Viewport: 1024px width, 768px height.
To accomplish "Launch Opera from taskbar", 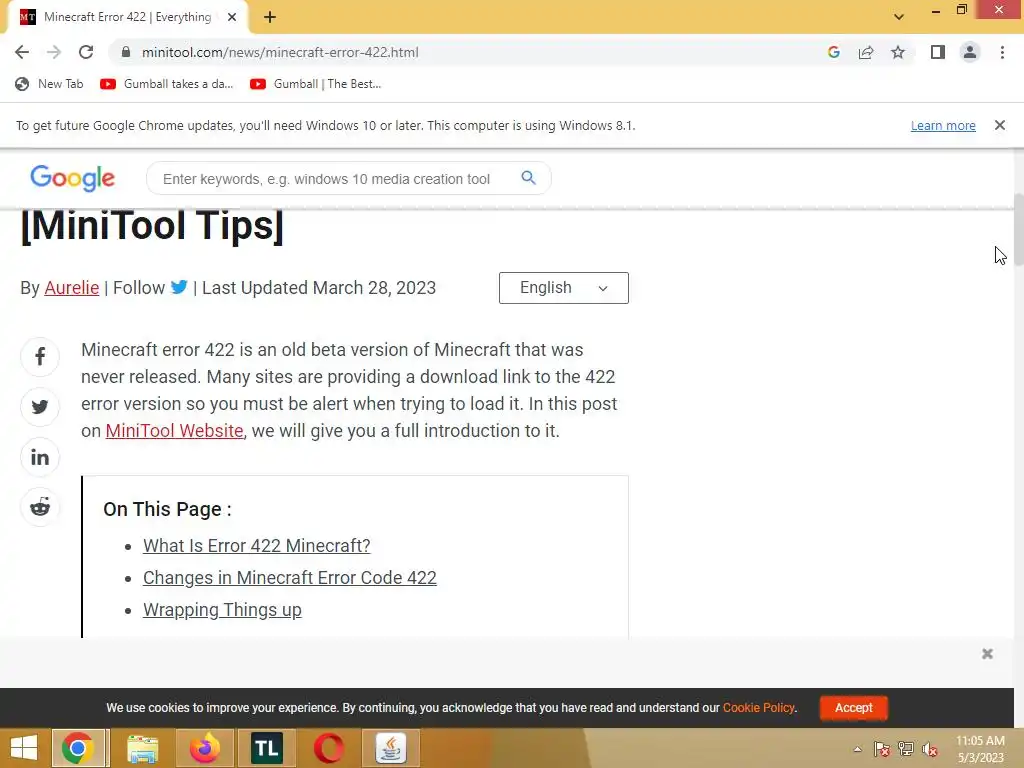I will [328, 748].
